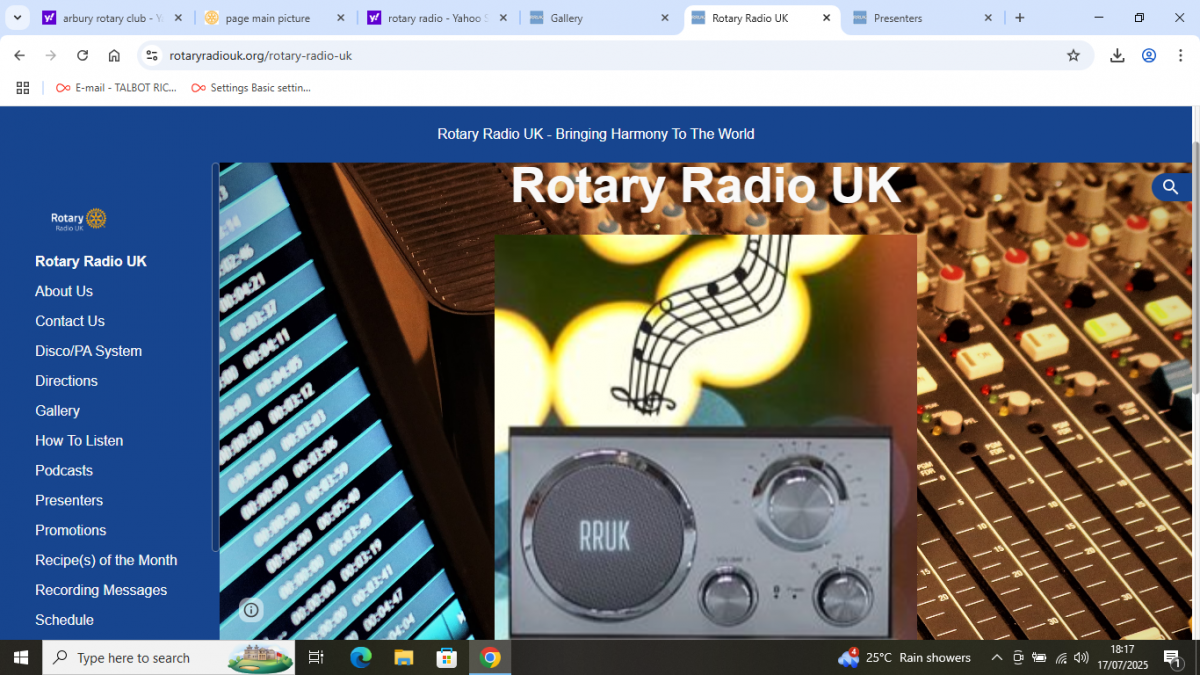
Task: Open the Chrome profile icon
Action: tap(1149, 56)
